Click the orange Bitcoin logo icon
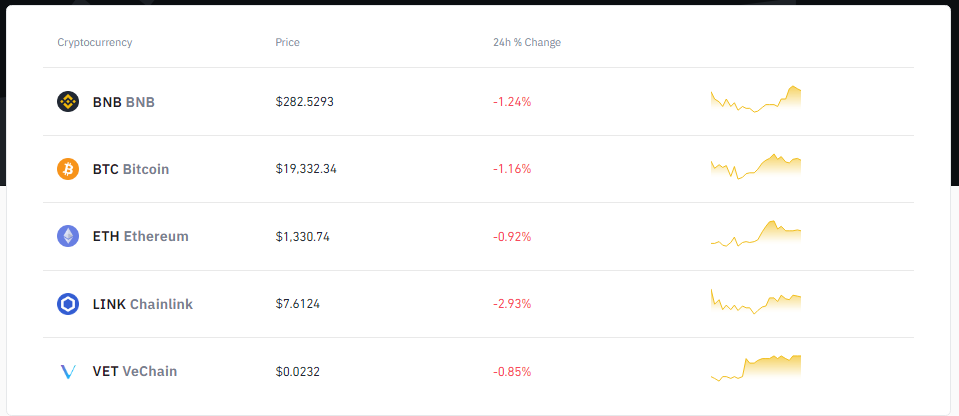 [68, 169]
